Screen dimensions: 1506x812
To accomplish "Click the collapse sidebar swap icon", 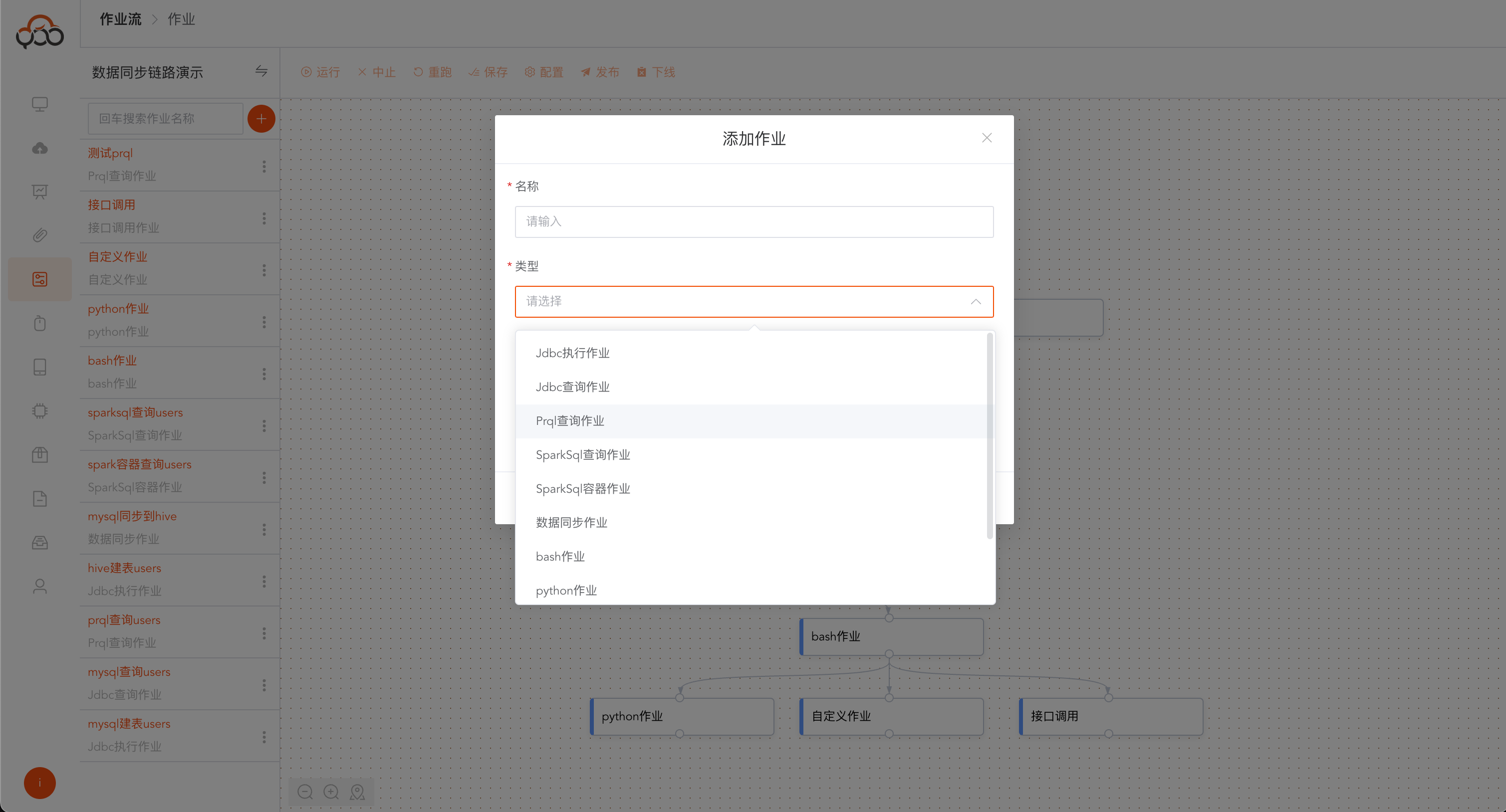I will pos(261,71).
